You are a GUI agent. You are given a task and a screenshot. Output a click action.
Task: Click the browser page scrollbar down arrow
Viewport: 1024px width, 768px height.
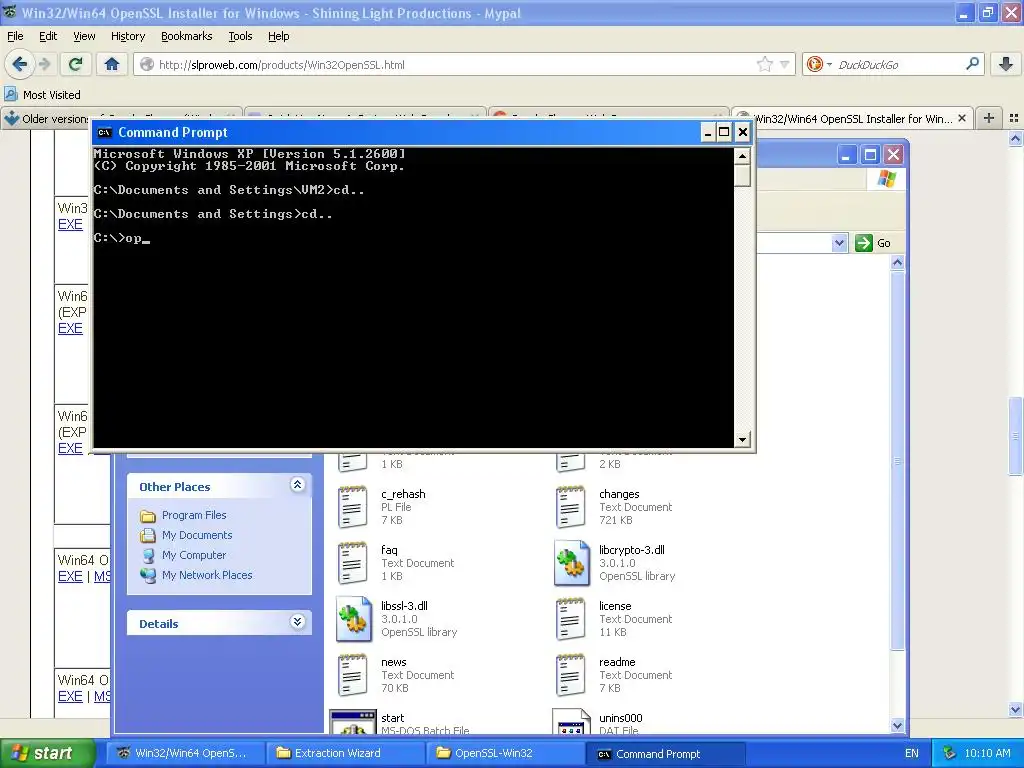[x=1016, y=709]
